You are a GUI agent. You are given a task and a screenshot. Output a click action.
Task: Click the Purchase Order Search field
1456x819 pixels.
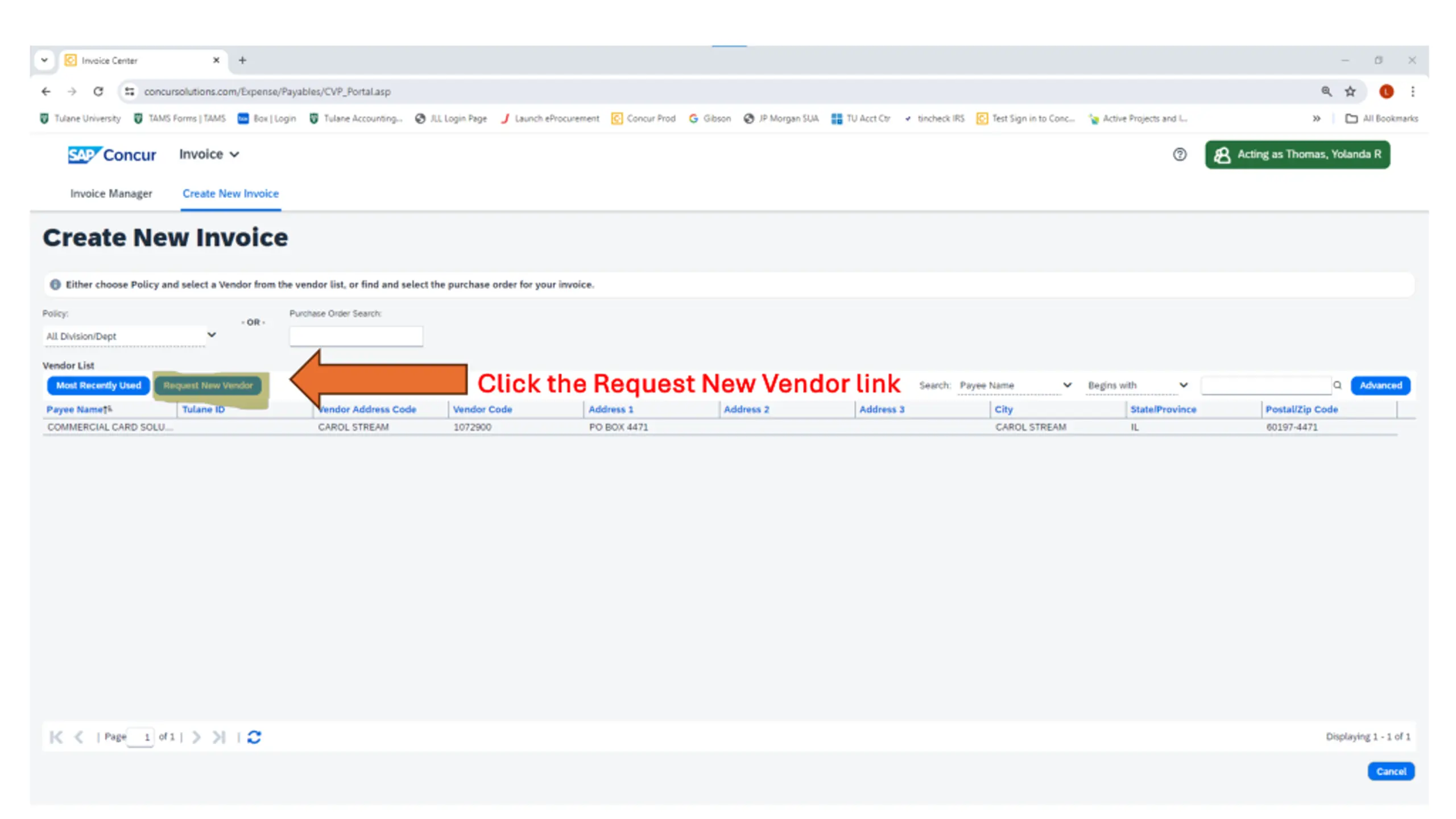click(x=356, y=337)
